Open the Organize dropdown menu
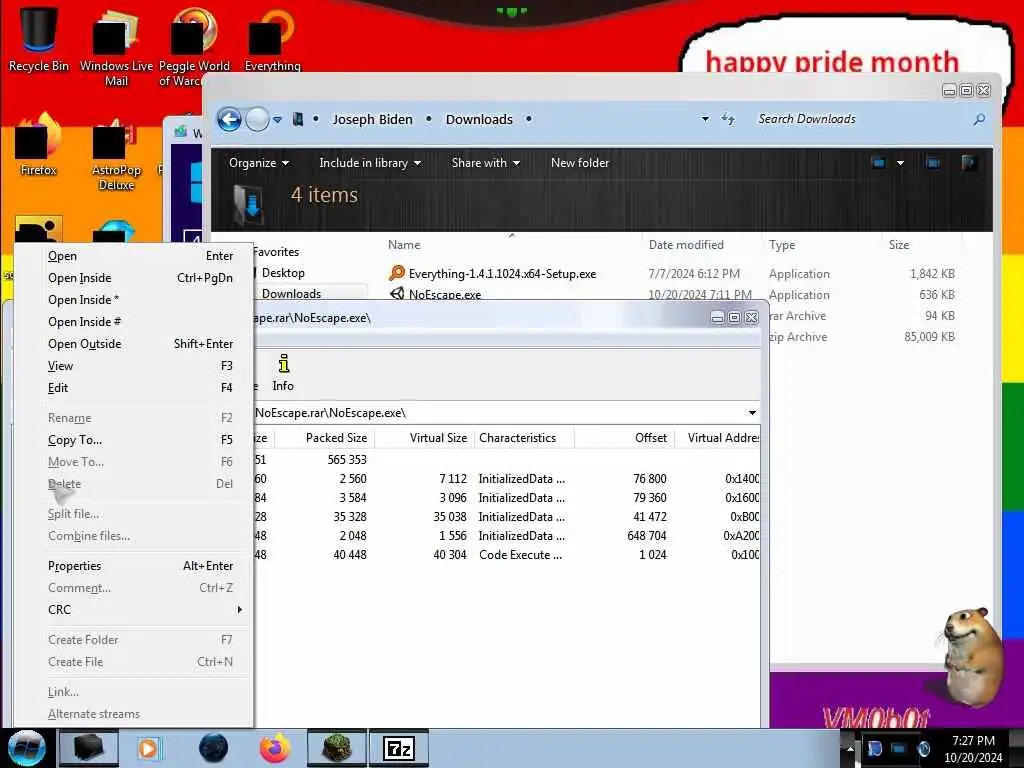The height and width of the screenshot is (768, 1024). pyautogui.click(x=259, y=163)
